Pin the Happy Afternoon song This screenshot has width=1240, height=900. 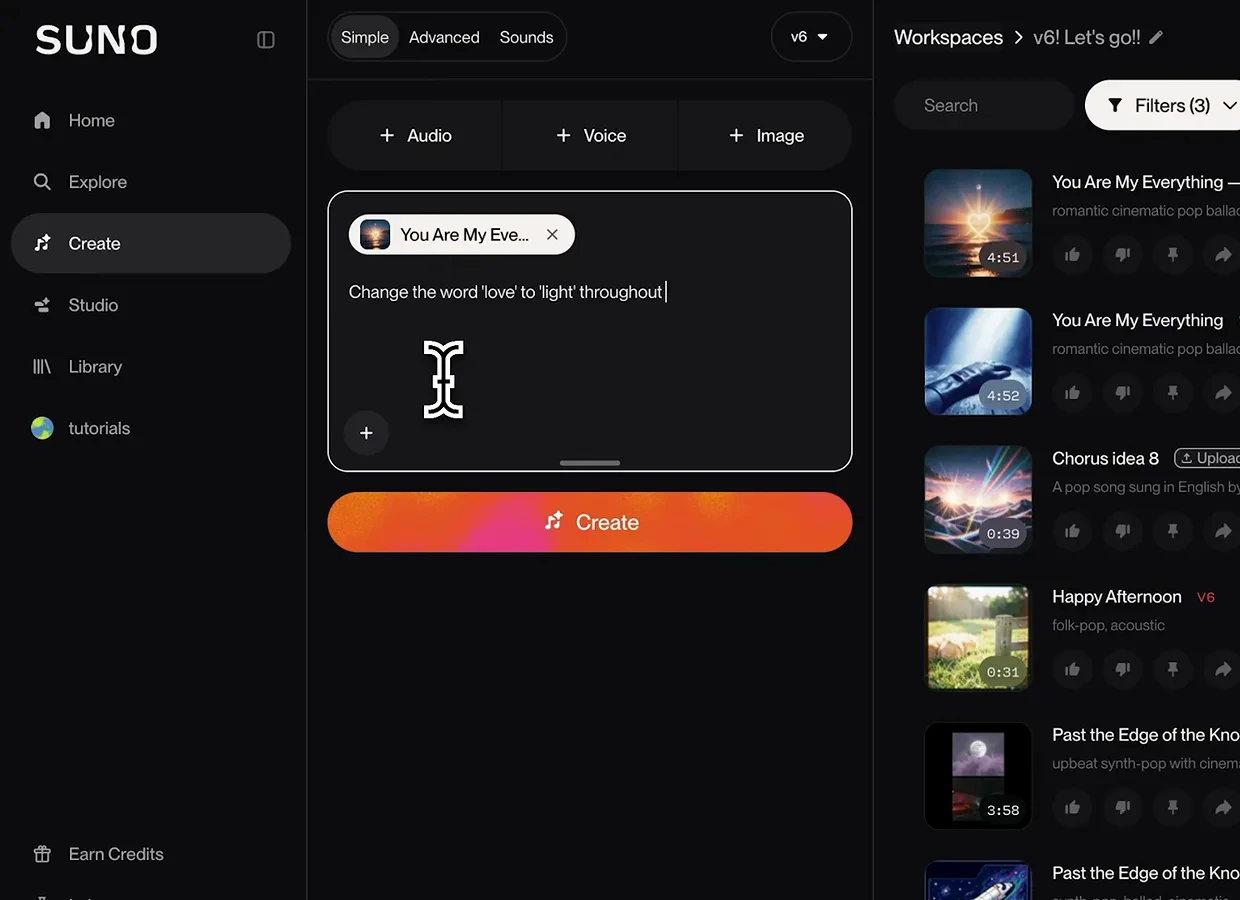1172,670
